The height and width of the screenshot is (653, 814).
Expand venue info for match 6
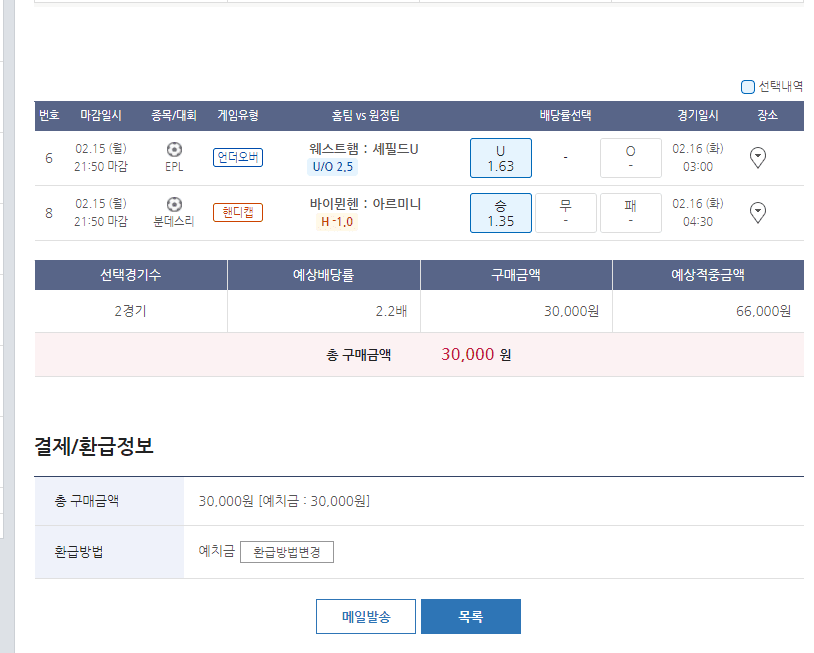tap(758, 157)
